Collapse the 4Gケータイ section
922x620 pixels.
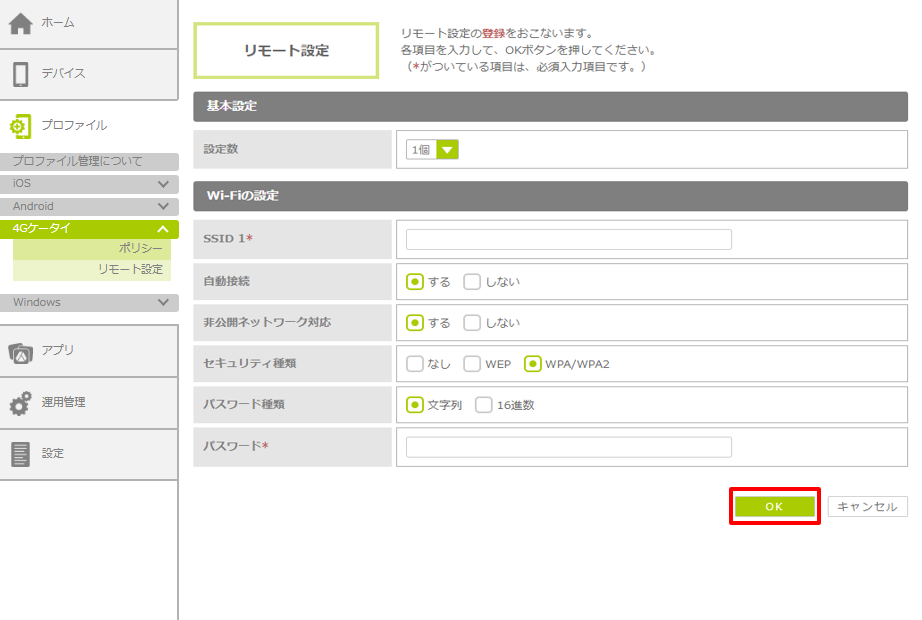pos(164,229)
